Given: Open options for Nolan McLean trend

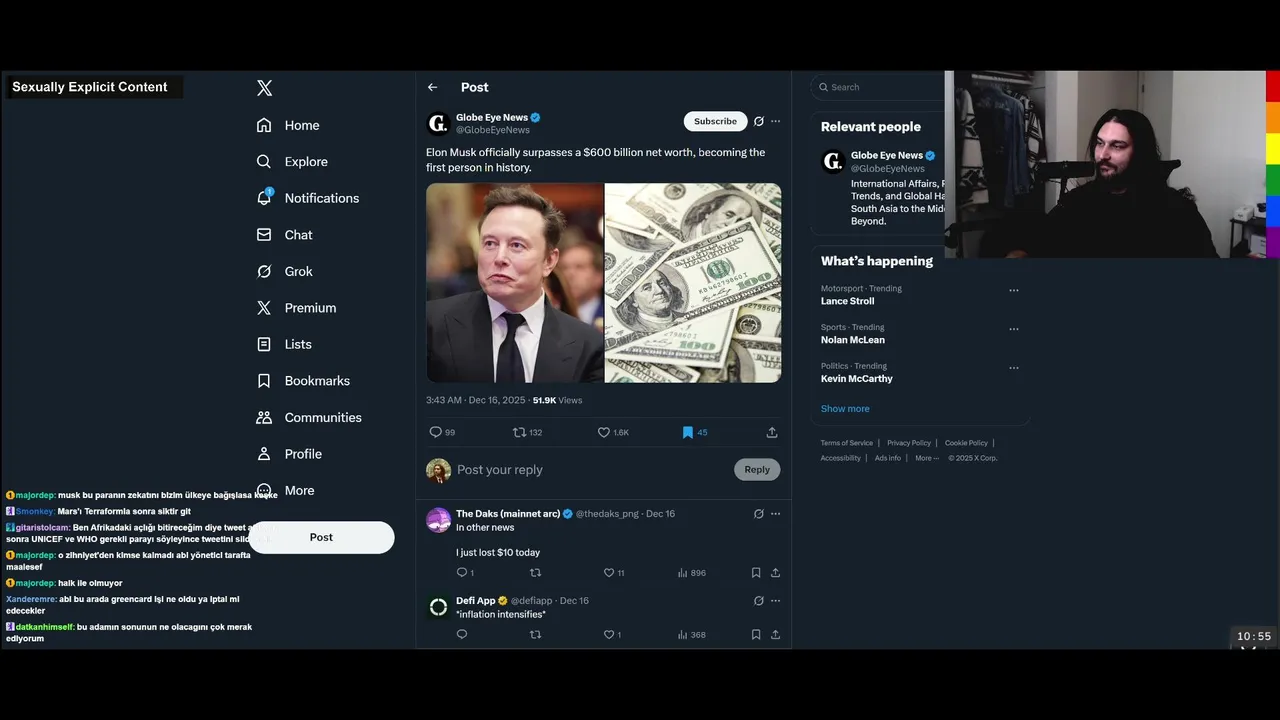Looking at the screenshot, I should coord(1014,329).
